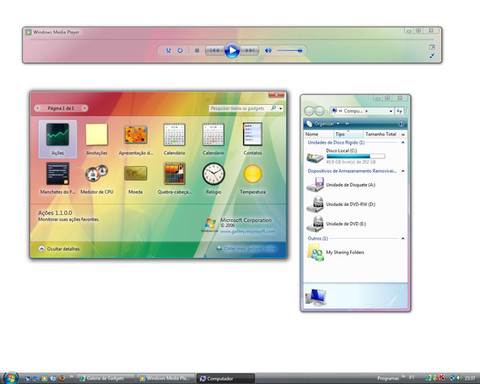The image size is (480, 384).
Task: Stop playback in Windows Media Player
Action: point(197,51)
